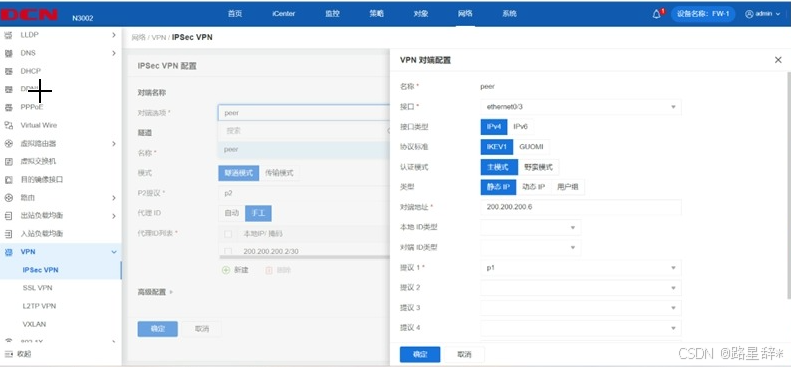Select IPv6 interface type

(x=521, y=127)
